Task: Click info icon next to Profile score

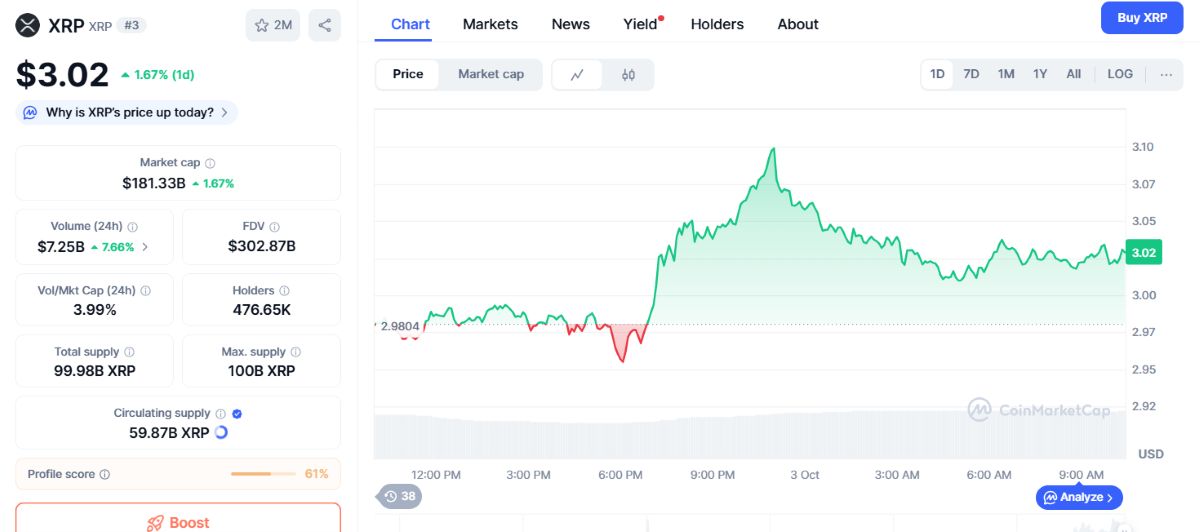Action: point(105,474)
